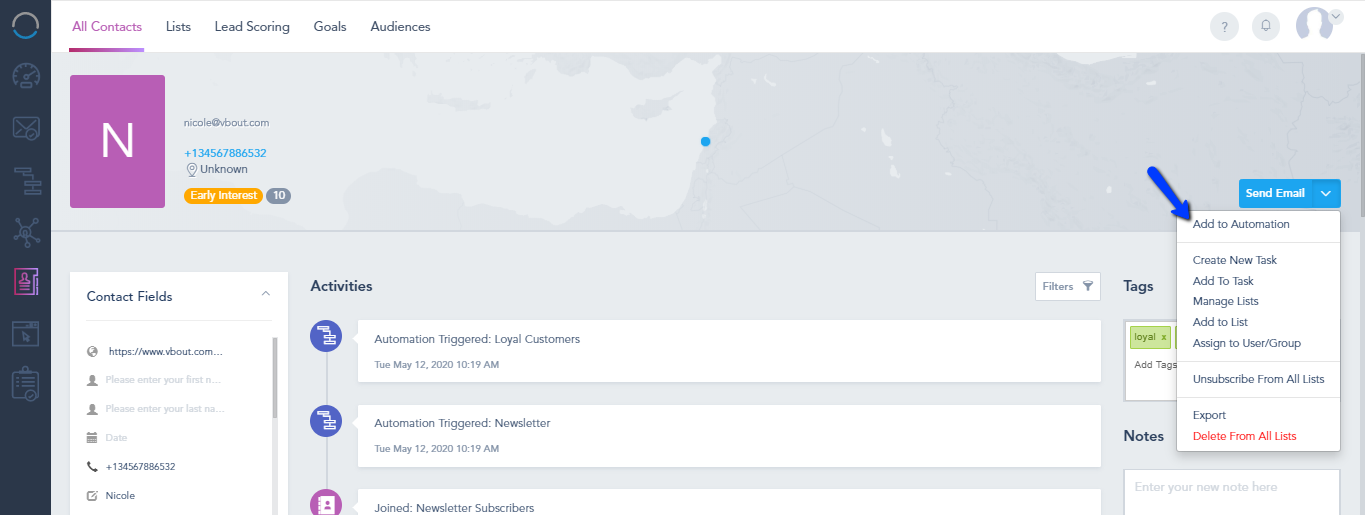Click the help question mark icon
This screenshot has width=1365, height=515.
pyautogui.click(x=1224, y=26)
